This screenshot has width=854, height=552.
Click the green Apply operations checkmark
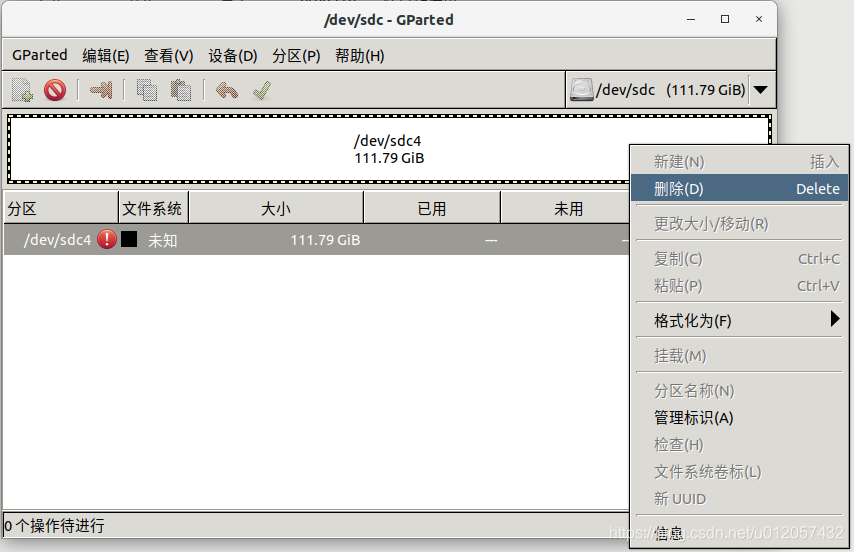tap(262, 90)
